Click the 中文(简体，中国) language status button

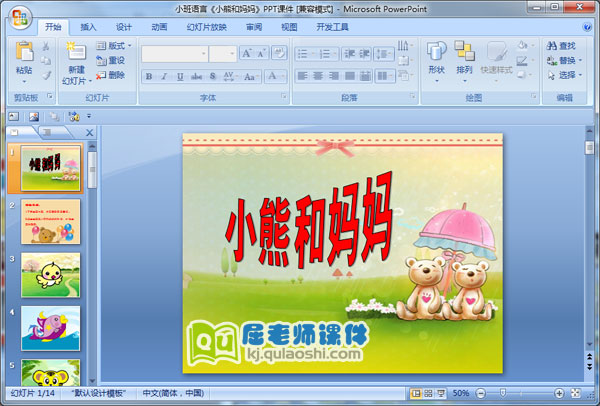(173, 393)
